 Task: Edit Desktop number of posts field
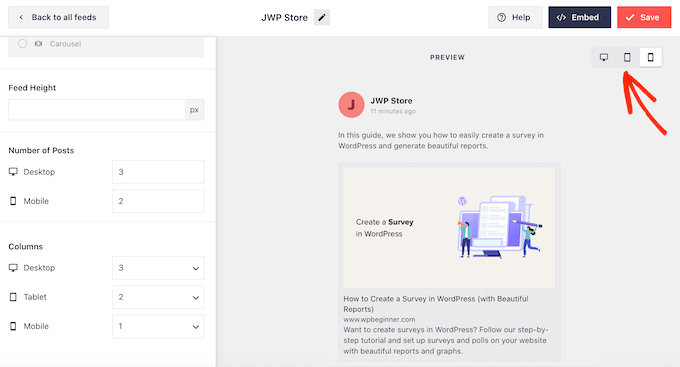[x=158, y=172]
